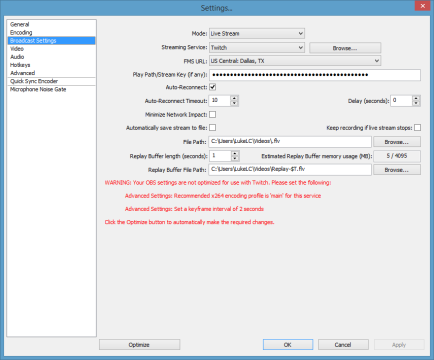Open the Hotkeys settings category
Viewport: 434px width, 360px height.
pos(51,65)
